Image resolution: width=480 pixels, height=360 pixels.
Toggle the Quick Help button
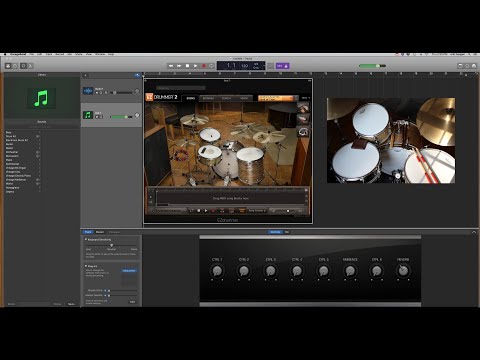pos(15,66)
